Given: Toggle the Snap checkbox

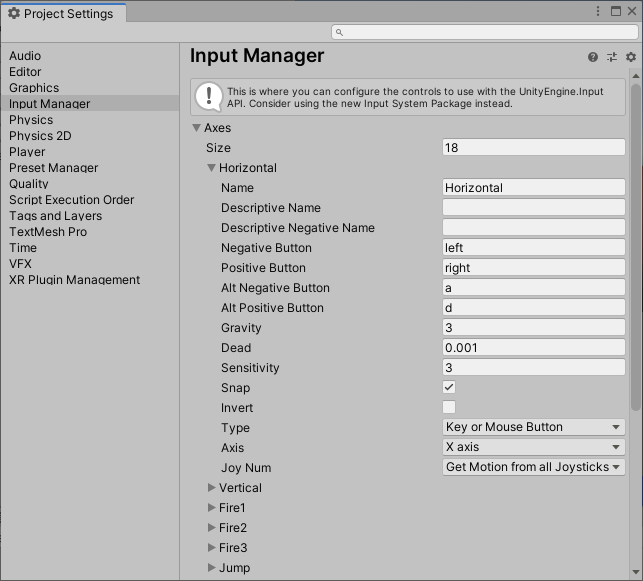Looking at the screenshot, I should (449, 387).
